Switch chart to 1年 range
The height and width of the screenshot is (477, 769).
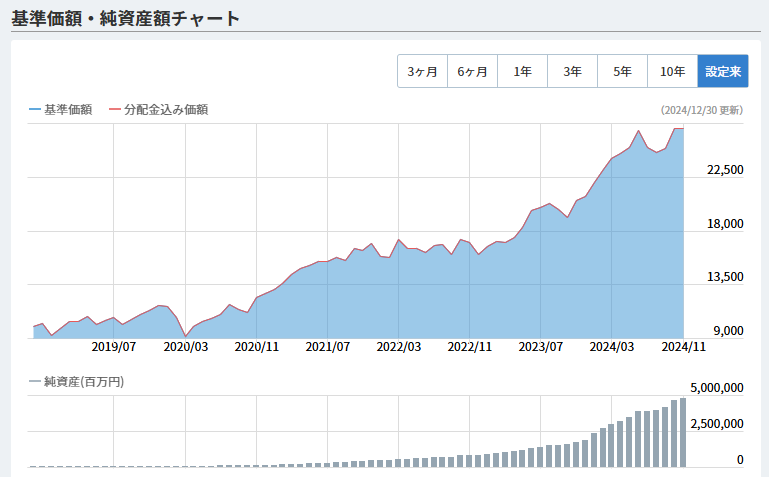(x=522, y=72)
